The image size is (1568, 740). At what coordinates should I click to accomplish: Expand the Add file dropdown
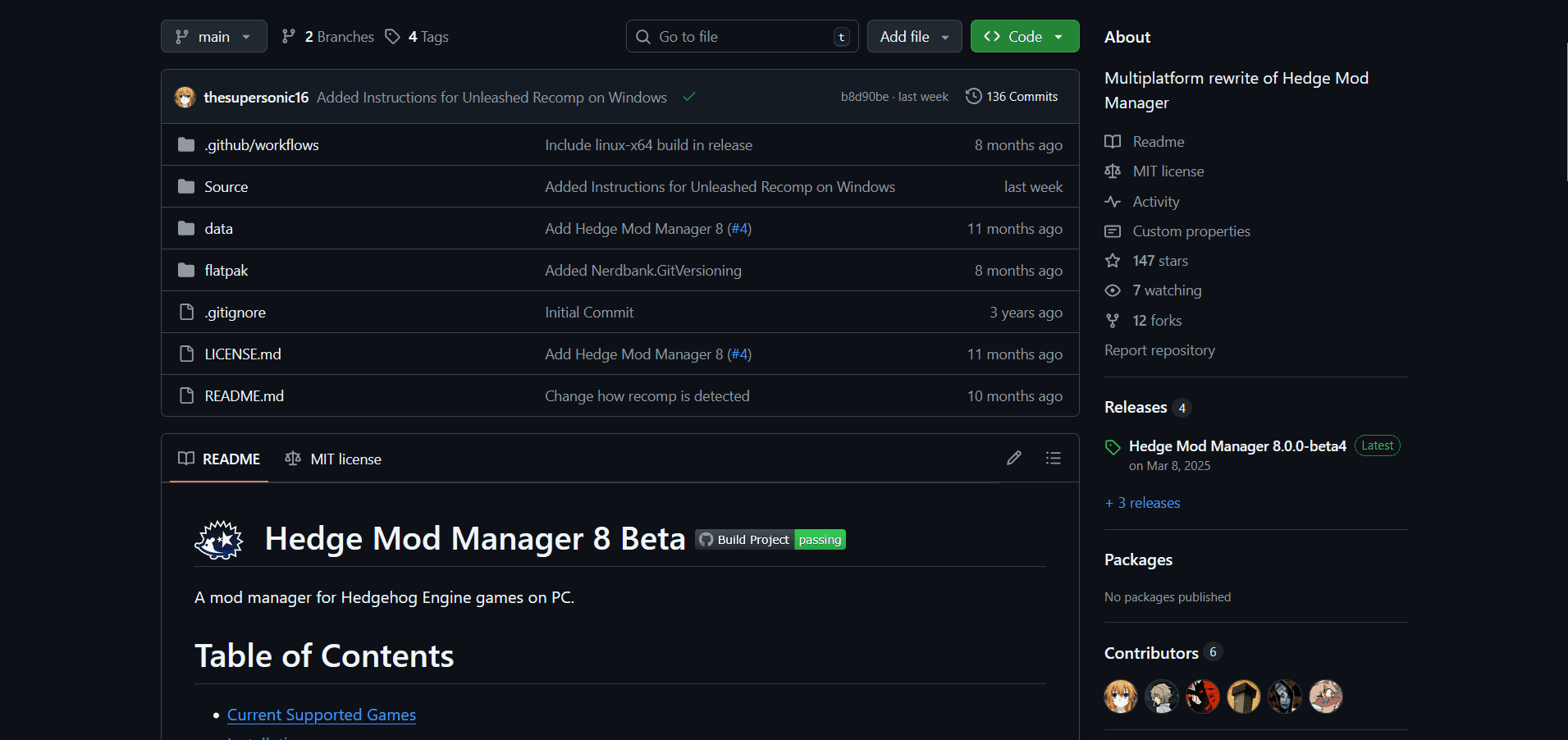[x=914, y=37]
